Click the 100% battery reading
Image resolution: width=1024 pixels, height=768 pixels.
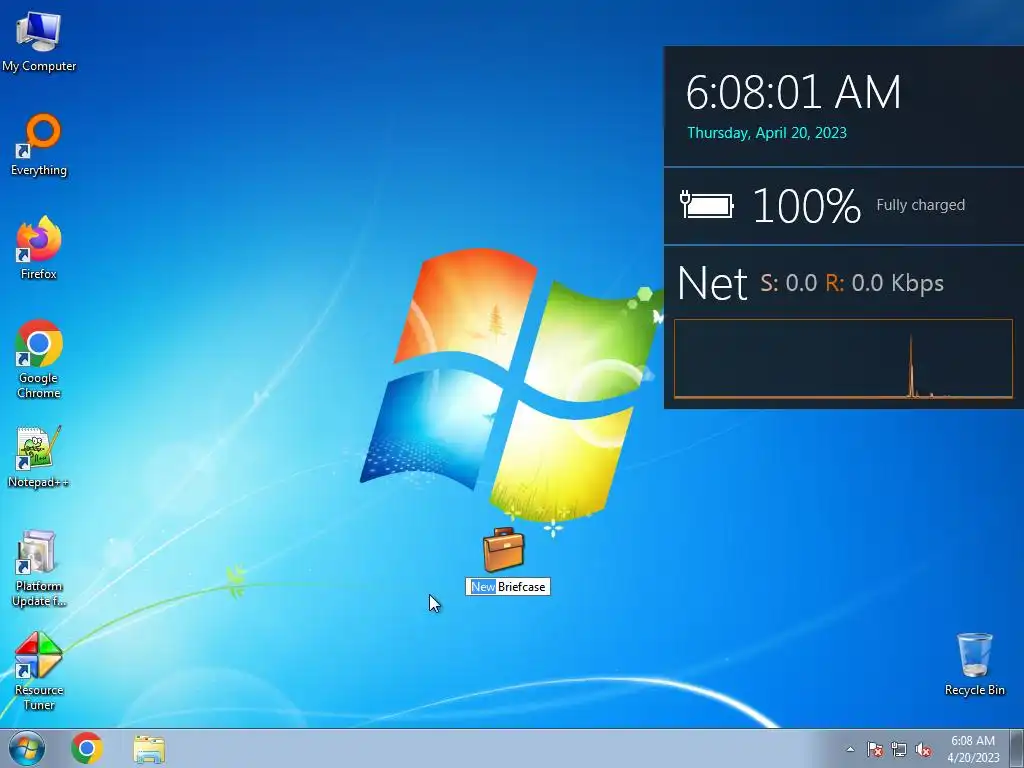[807, 206]
